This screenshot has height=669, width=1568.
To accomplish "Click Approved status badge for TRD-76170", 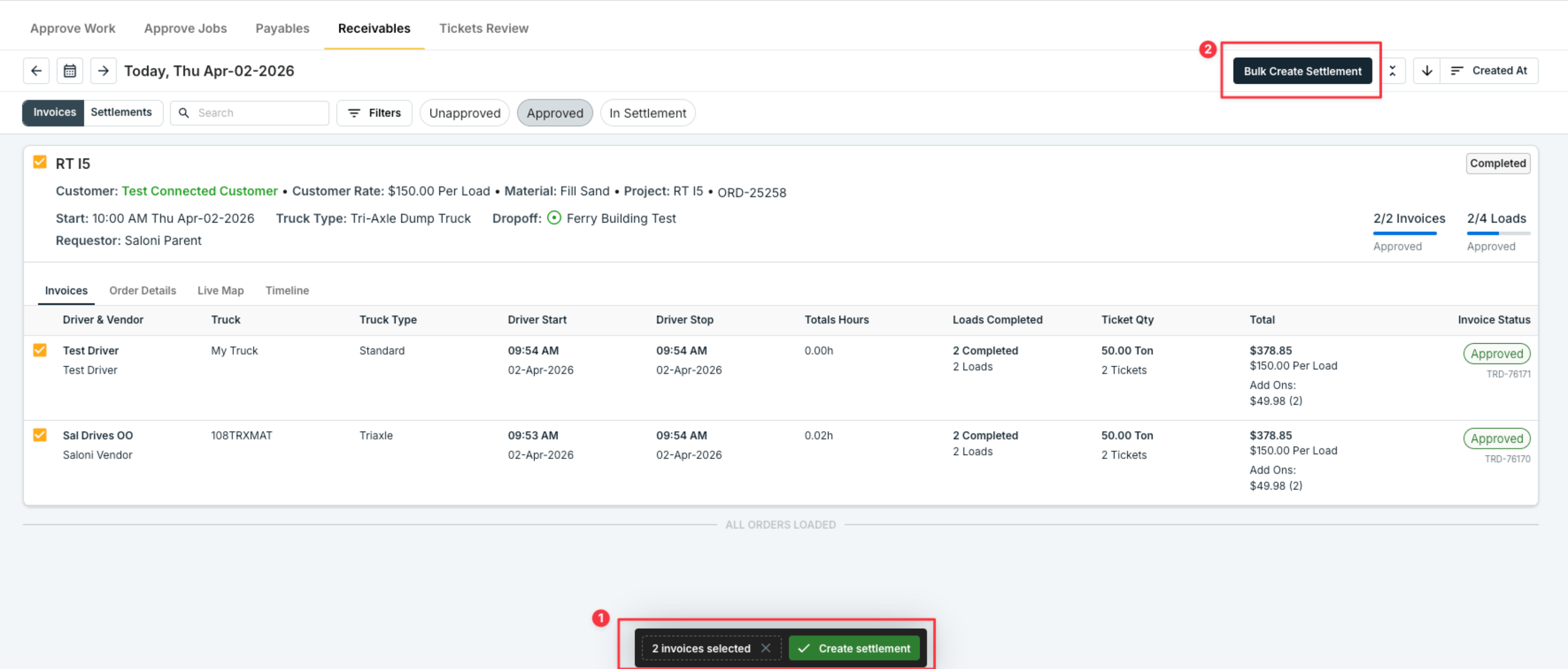I will coord(1496,438).
